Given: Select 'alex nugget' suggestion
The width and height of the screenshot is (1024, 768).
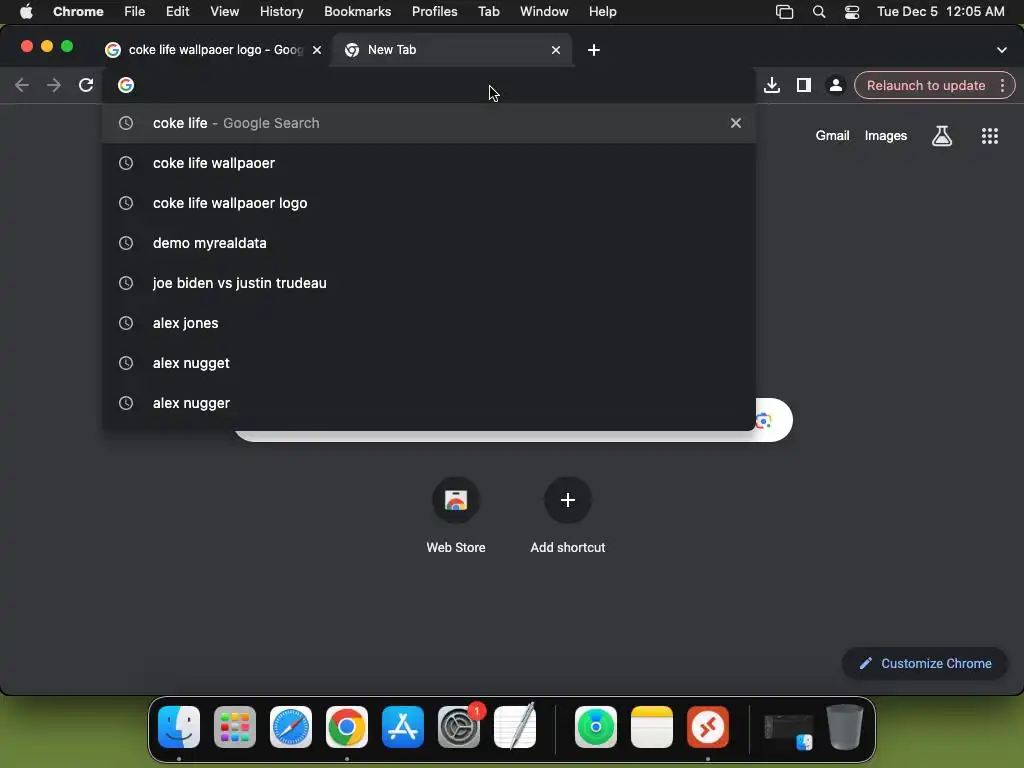Looking at the screenshot, I should pyautogui.click(x=429, y=363).
